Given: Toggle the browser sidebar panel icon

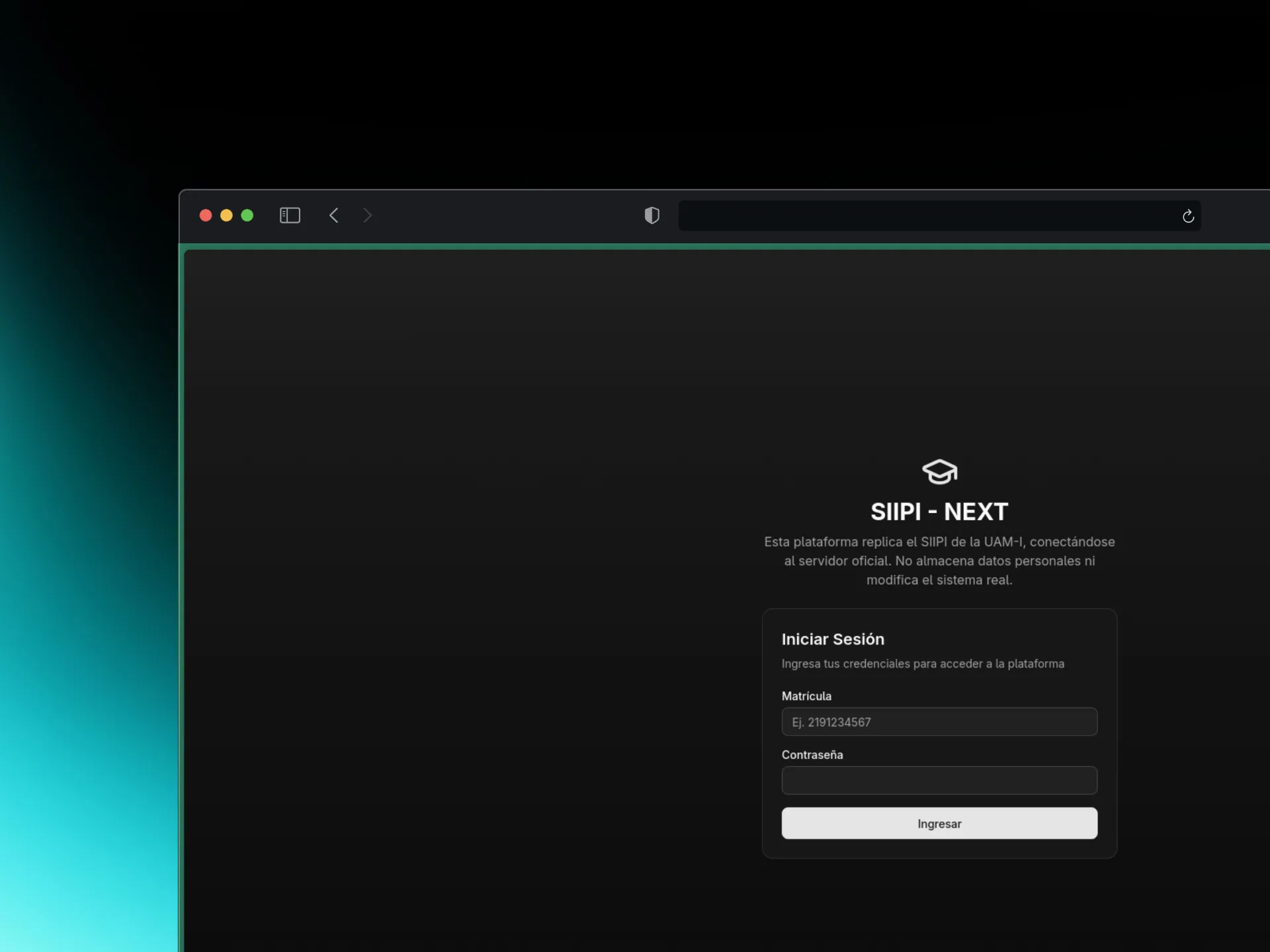Looking at the screenshot, I should [x=290, y=216].
